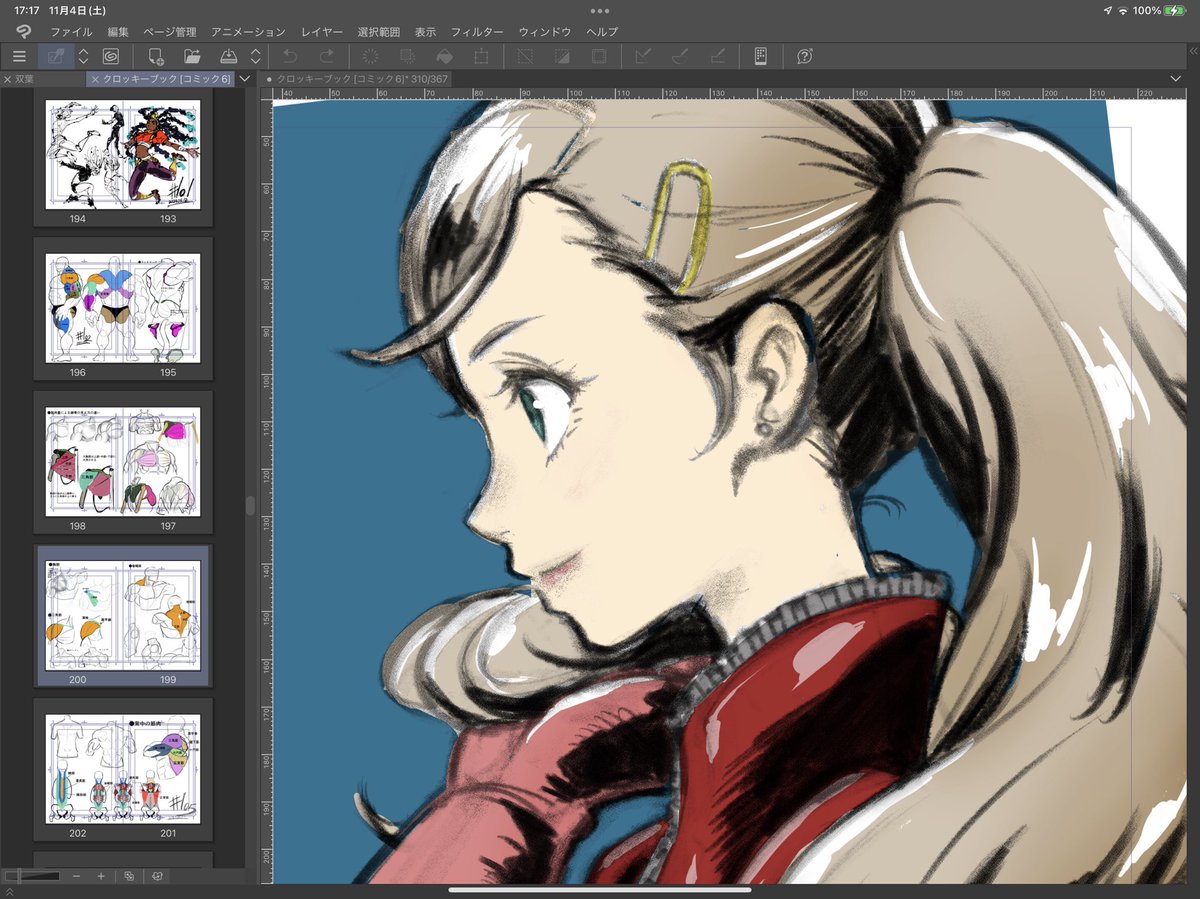Click the save icon in the toolbar
The image size is (1200, 899).
point(228,57)
